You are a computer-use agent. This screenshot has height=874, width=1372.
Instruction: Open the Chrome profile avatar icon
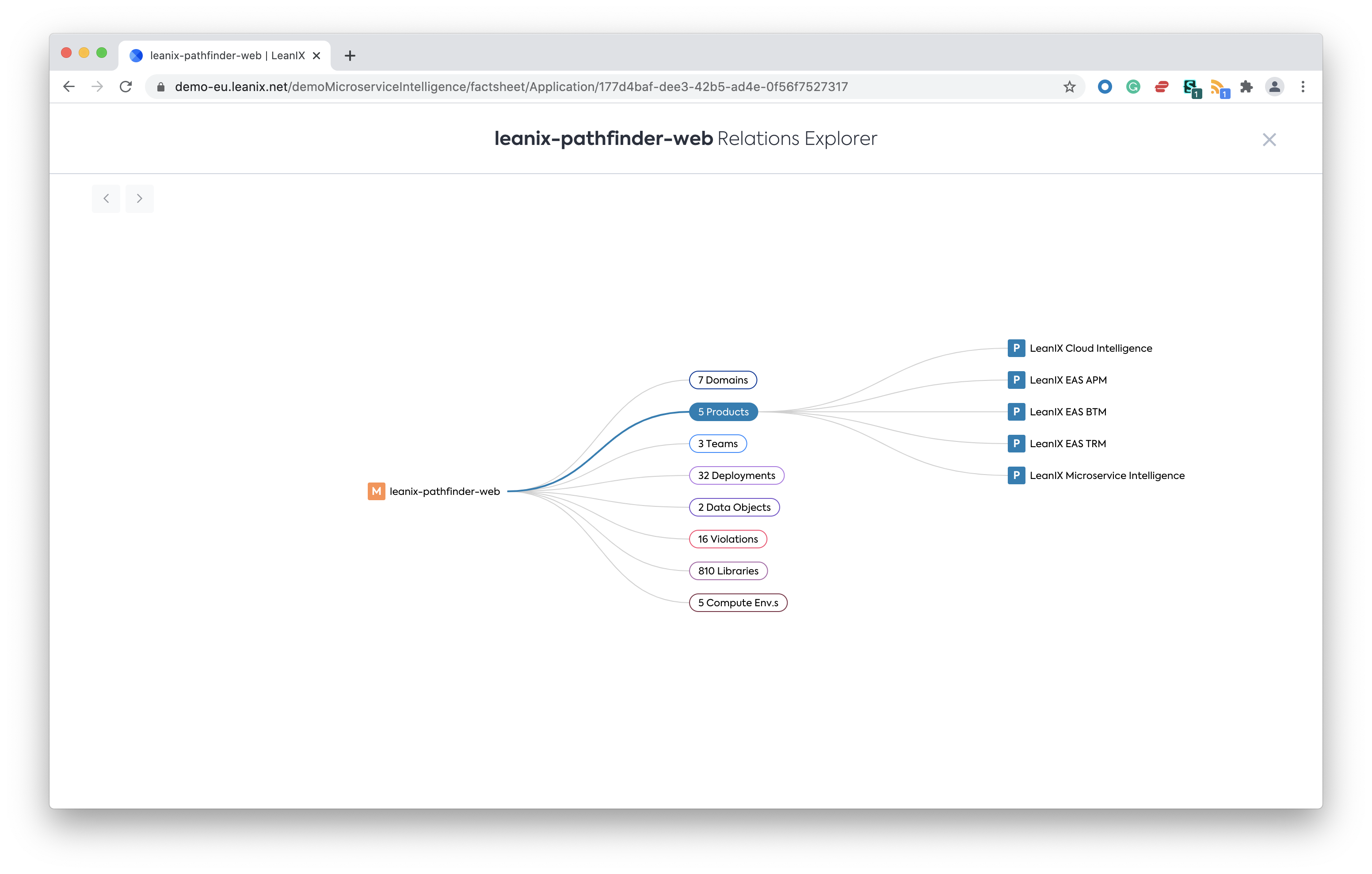click(x=1274, y=87)
